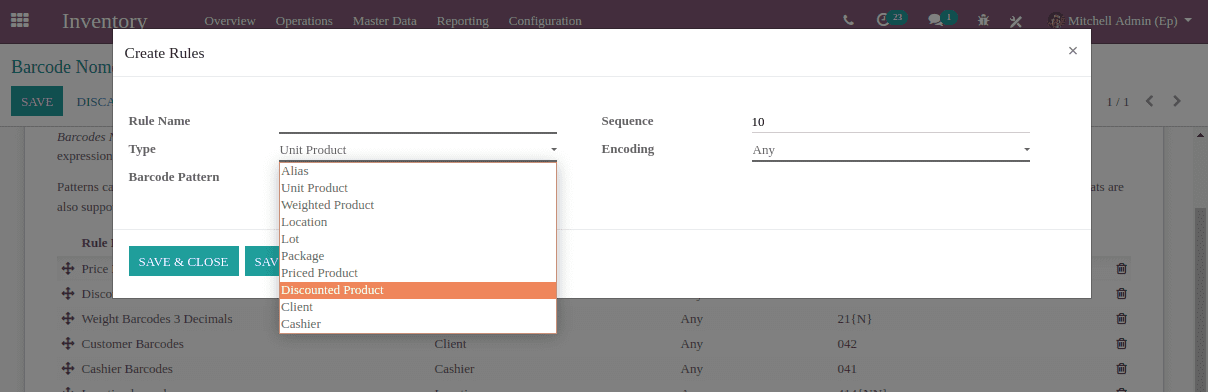
Task: Click the 21{N} barcode pattern cell
Action: coord(854,318)
